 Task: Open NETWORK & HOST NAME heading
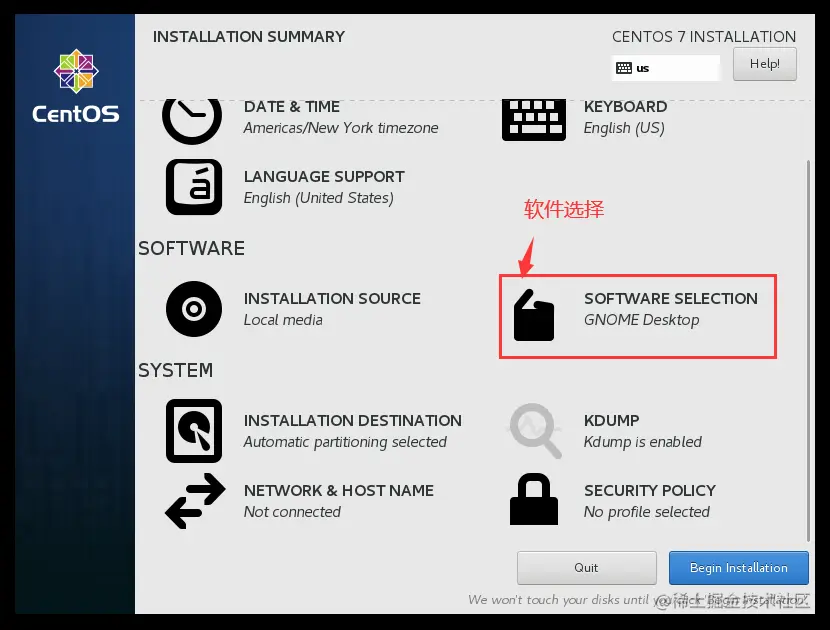[339, 490]
